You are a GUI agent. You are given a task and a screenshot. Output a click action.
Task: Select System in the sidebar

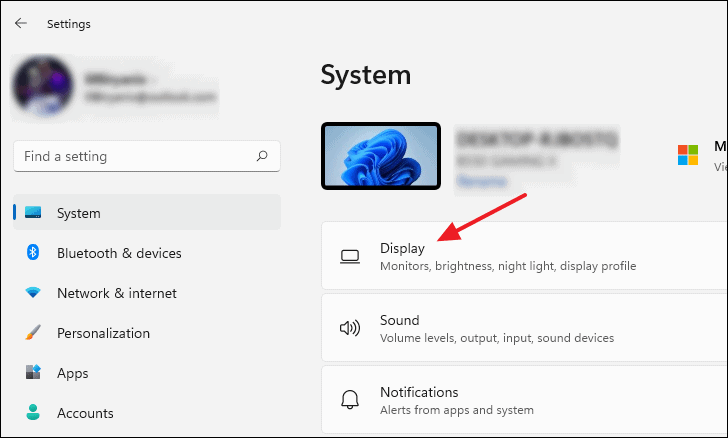pos(147,212)
